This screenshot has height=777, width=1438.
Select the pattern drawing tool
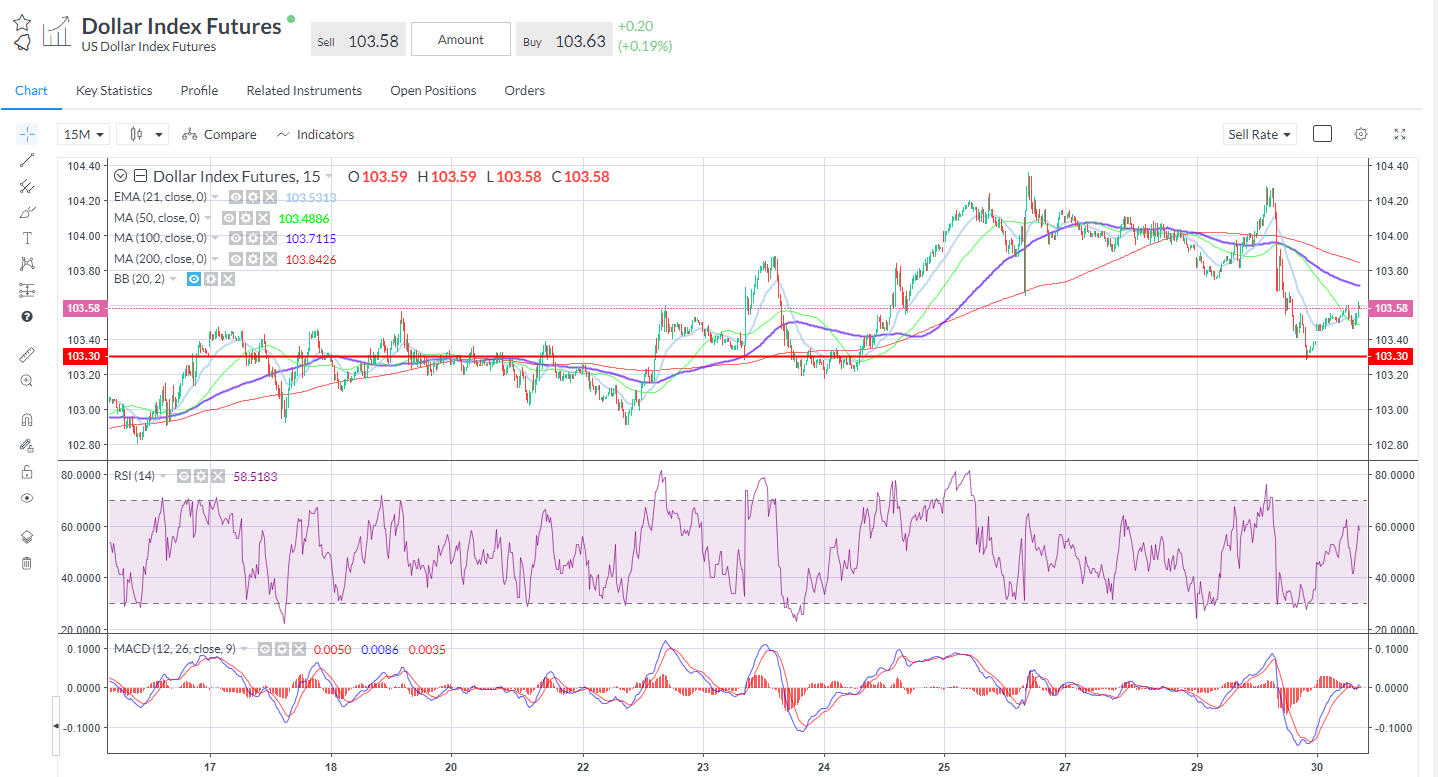[27, 264]
